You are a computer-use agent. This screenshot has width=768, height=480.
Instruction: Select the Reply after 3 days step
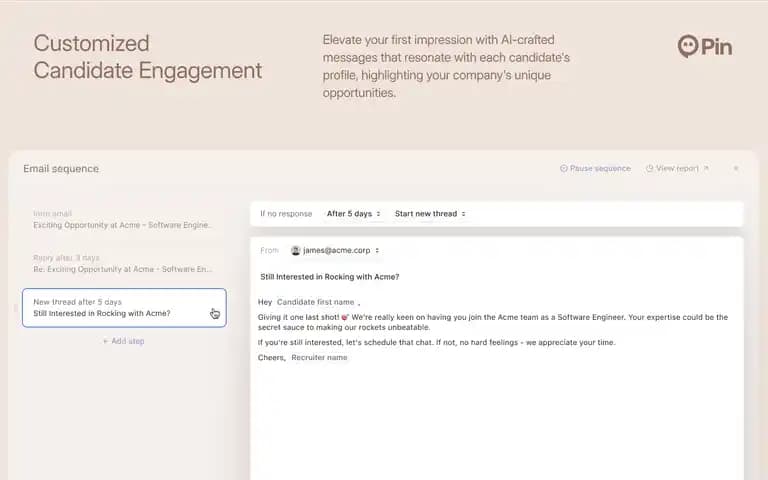[x=123, y=264]
